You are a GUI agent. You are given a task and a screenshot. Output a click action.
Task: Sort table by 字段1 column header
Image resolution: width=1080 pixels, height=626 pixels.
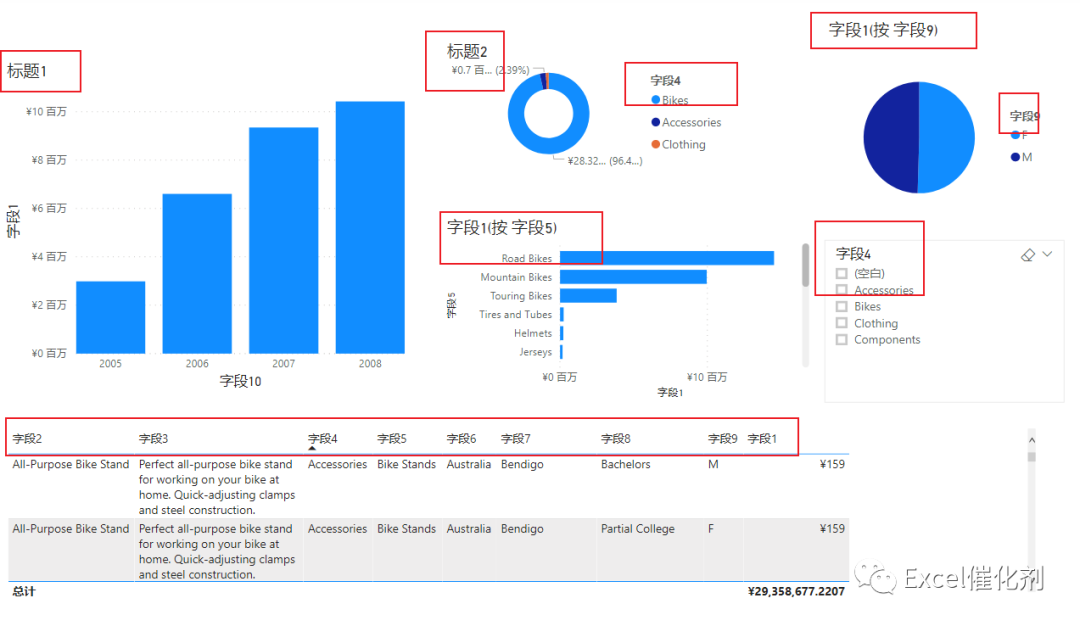tap(762, 439)
